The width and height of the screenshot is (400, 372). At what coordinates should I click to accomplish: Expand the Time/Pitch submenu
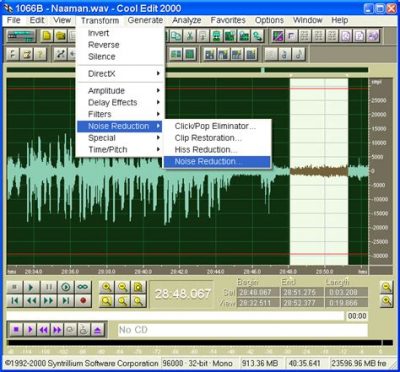pos(120,150)
